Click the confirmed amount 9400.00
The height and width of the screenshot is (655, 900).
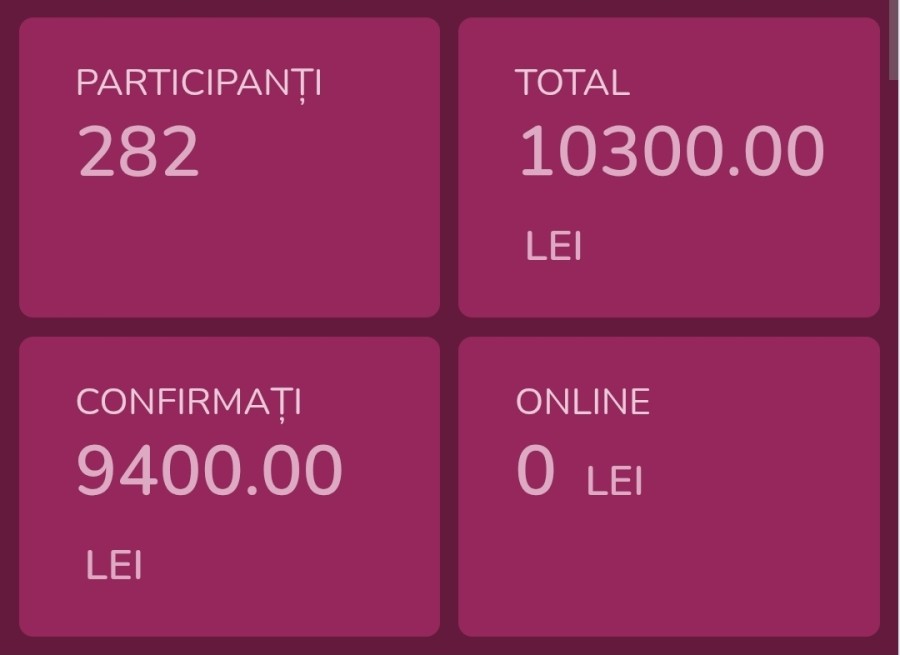pos(211,467)
